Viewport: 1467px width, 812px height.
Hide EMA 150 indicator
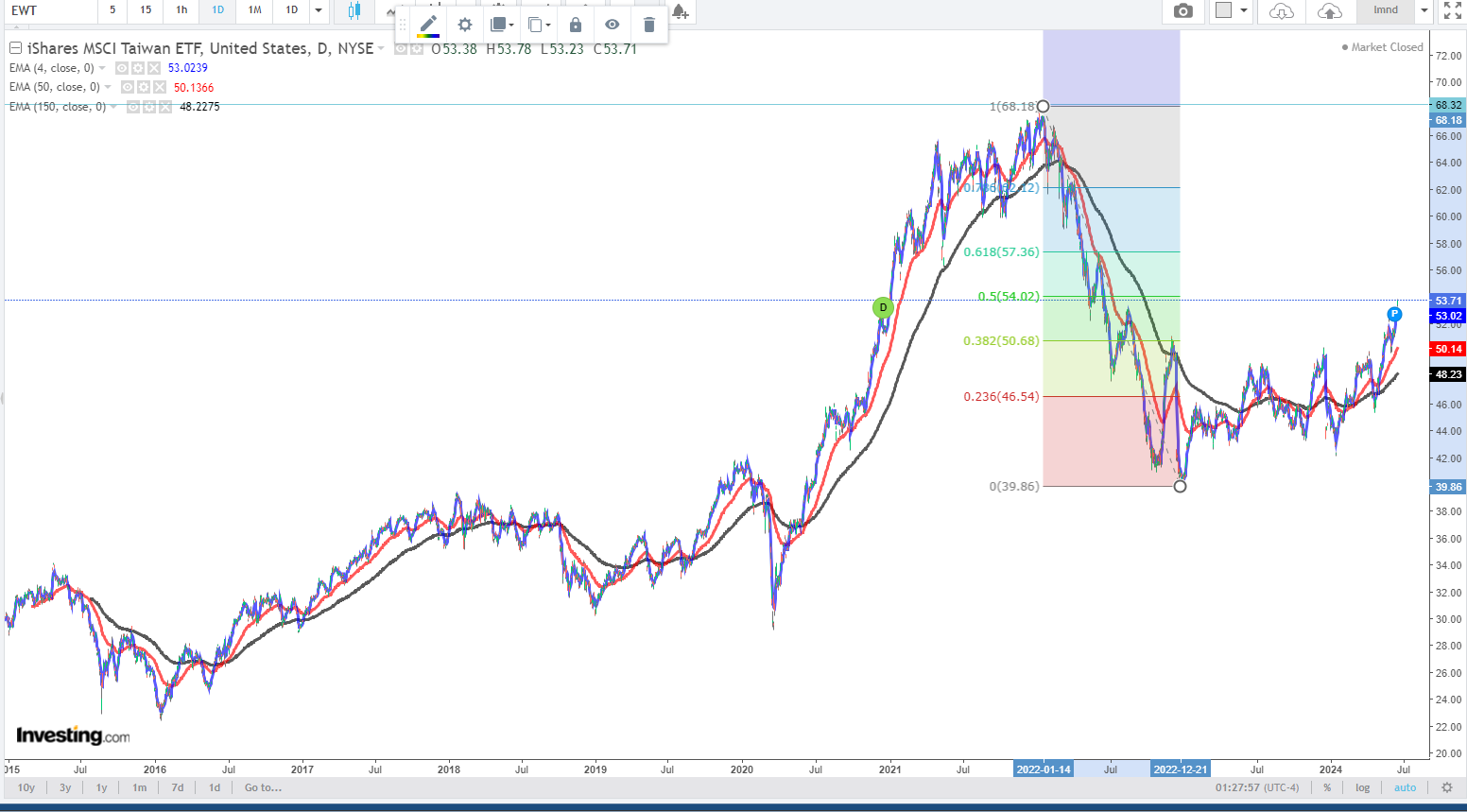pyautogui.click(x=133, y=107)
